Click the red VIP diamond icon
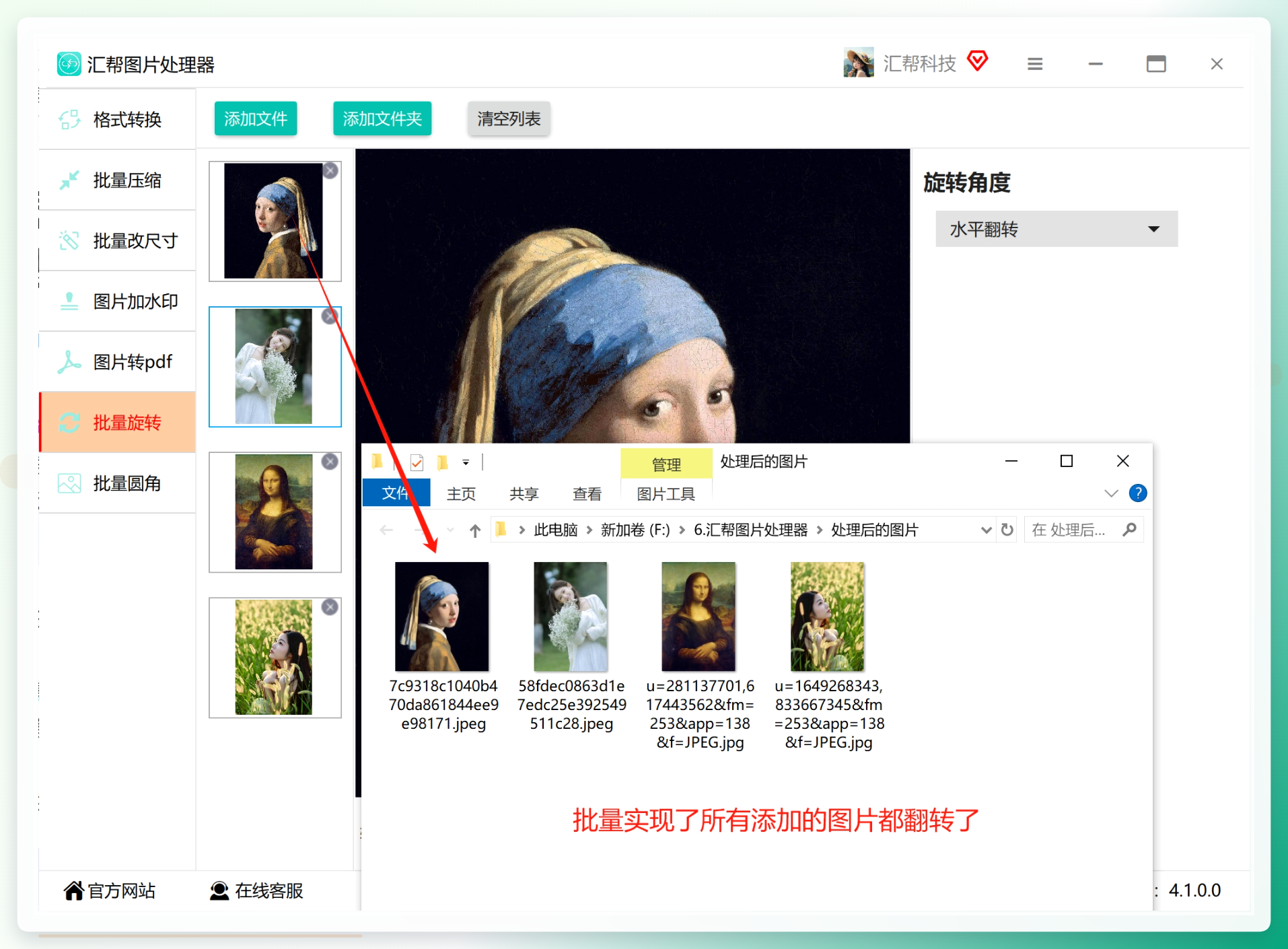The height and width of the screenshot is (949, 1288). (x=978, y=61)
